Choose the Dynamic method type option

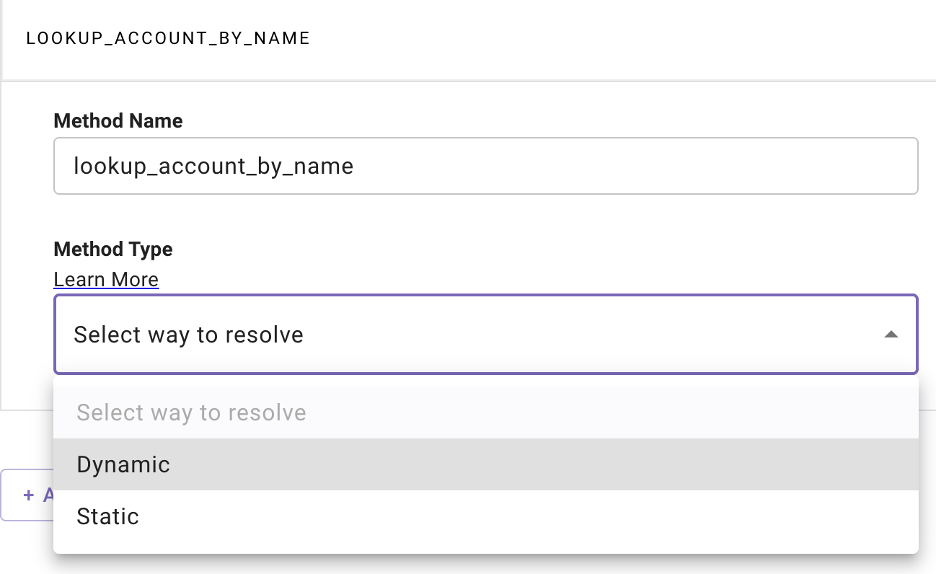[485, 464]
